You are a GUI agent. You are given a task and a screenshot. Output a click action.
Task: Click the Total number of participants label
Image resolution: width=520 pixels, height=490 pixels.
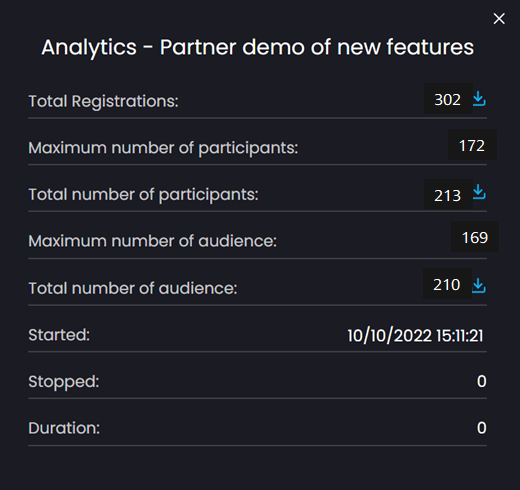coord(144,195)
